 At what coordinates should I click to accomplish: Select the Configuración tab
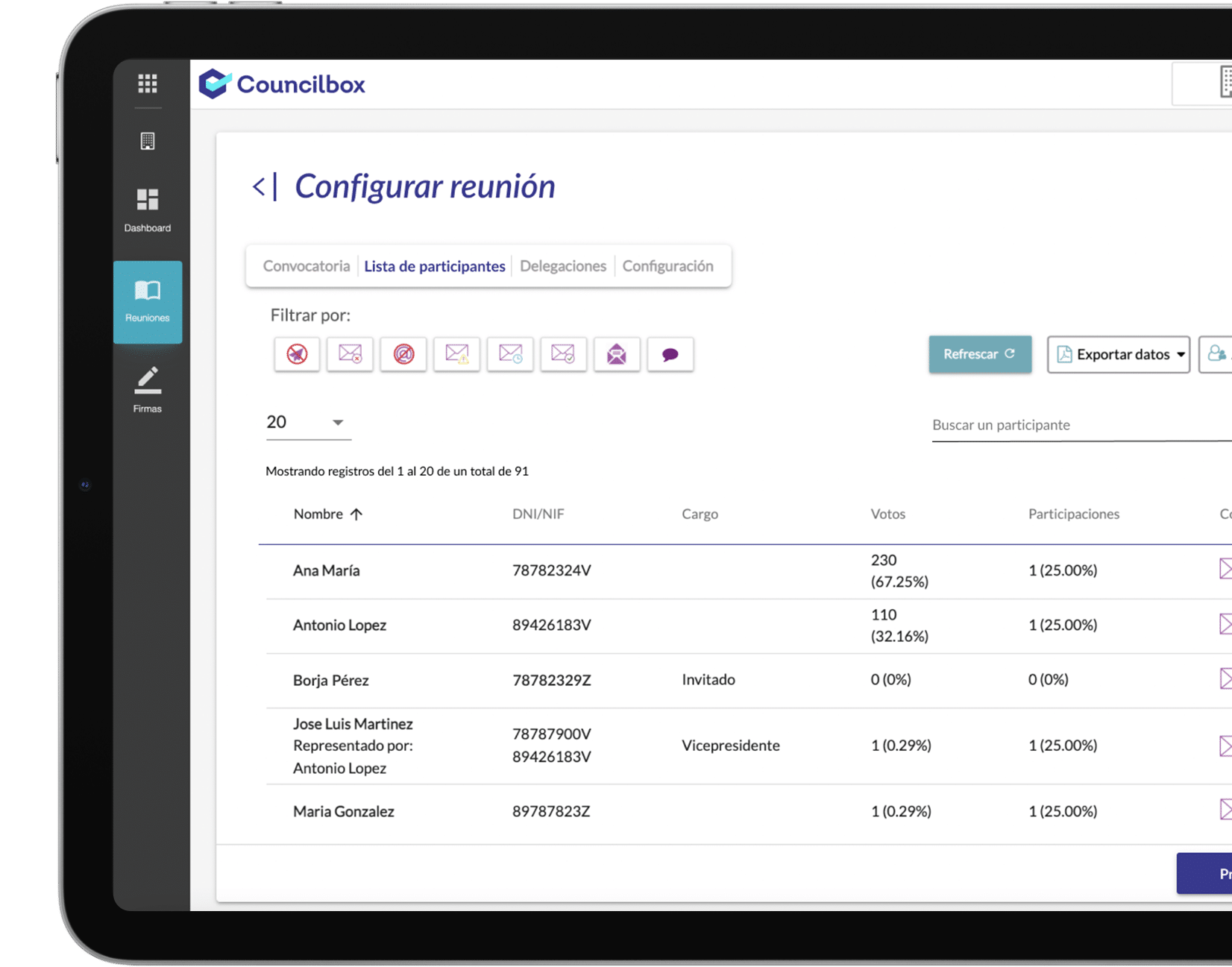point(667,266)
